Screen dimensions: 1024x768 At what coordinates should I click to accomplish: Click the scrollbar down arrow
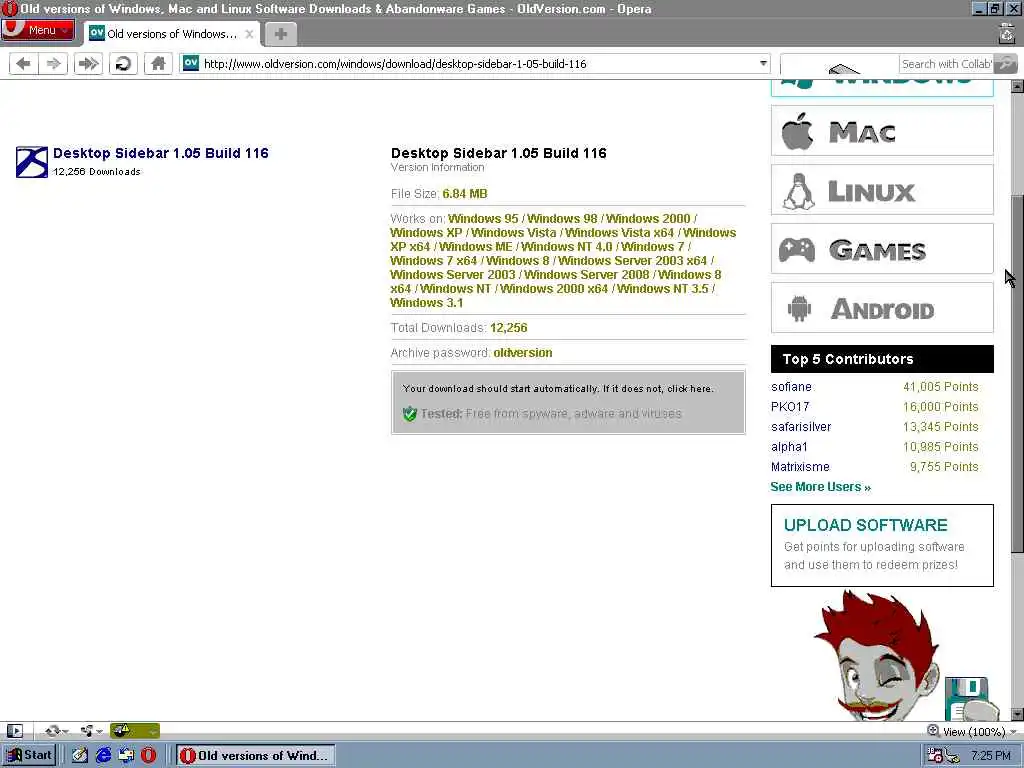1017,714
